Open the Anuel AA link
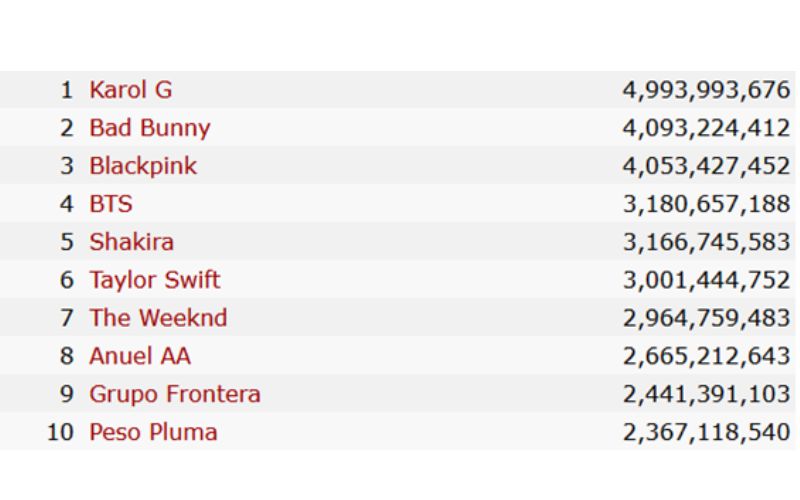Viewport: 800px width, 500px height. click(140, 356)
